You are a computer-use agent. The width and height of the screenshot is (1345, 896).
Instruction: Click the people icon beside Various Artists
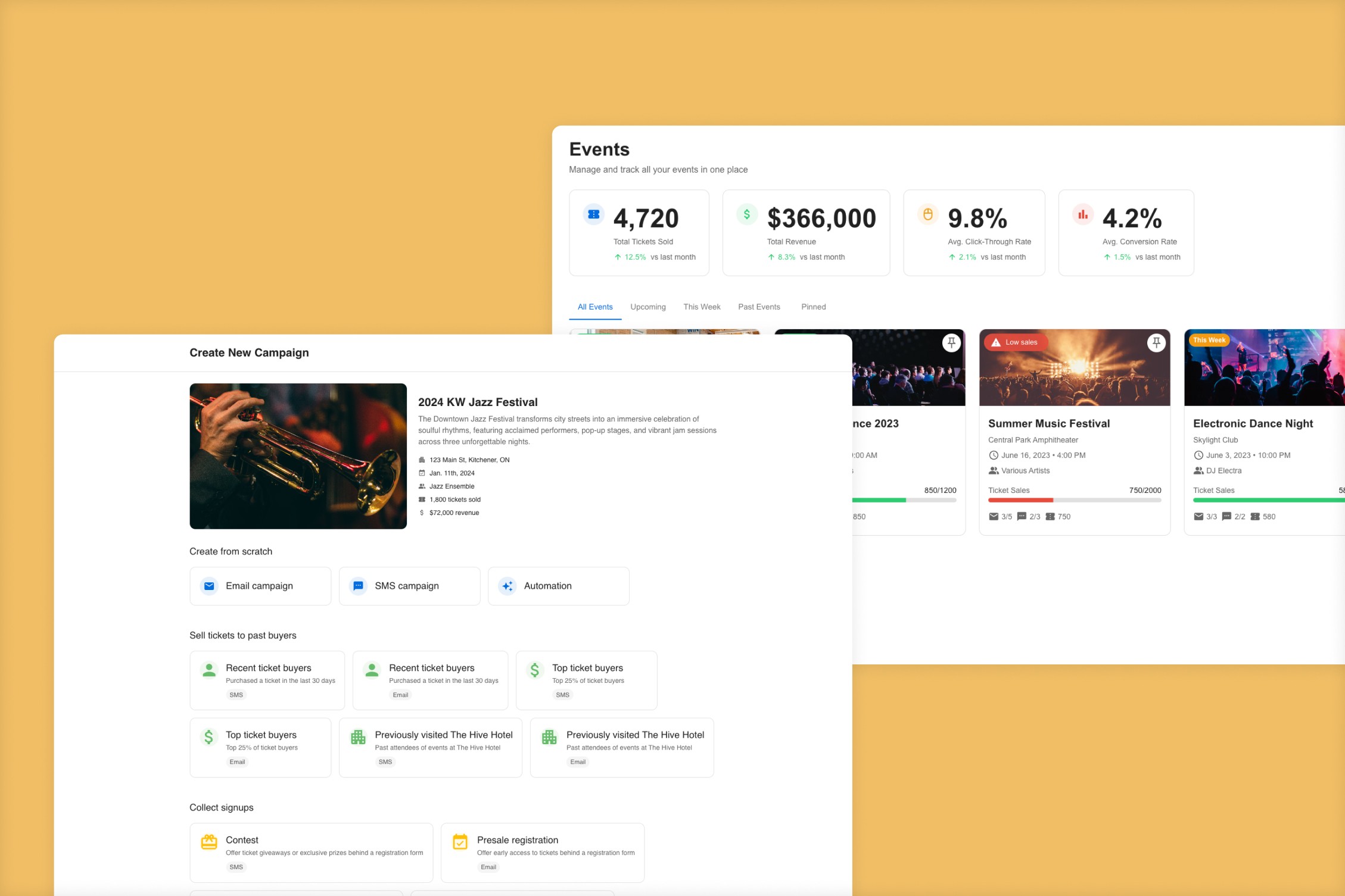(x=994, y=471)
